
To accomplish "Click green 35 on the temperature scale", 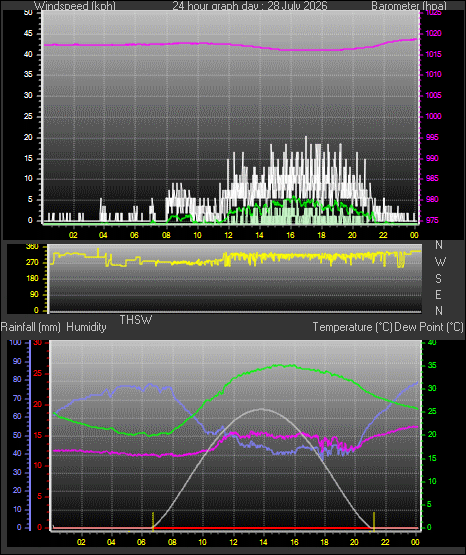I will point(432,366).
